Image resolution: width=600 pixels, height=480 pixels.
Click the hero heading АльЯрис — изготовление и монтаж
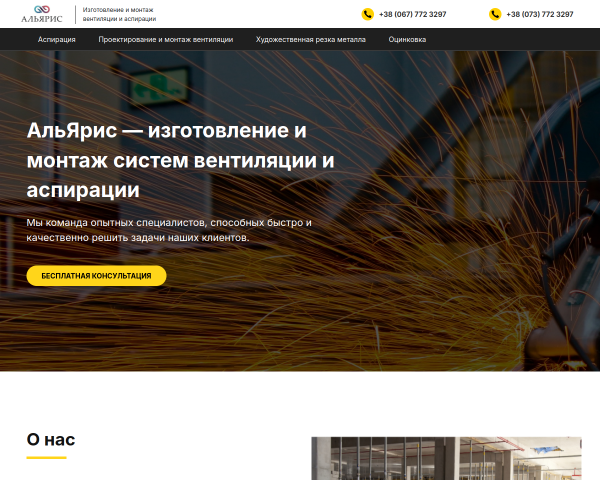click(x=181, y=160)
